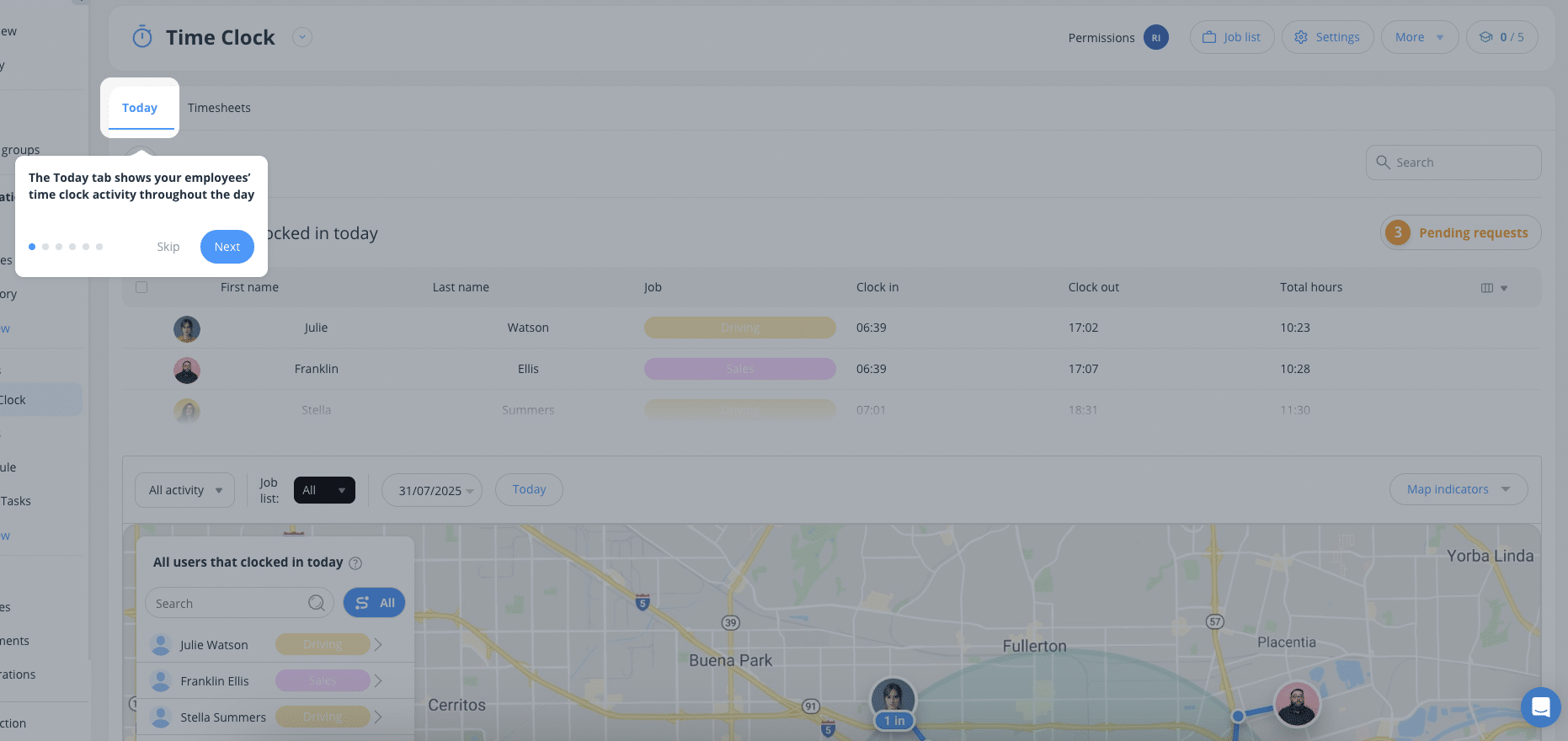This screenshot has height=741, width=1568.
Task: Click the blue route point on the map
Action: coord(1238,717)
